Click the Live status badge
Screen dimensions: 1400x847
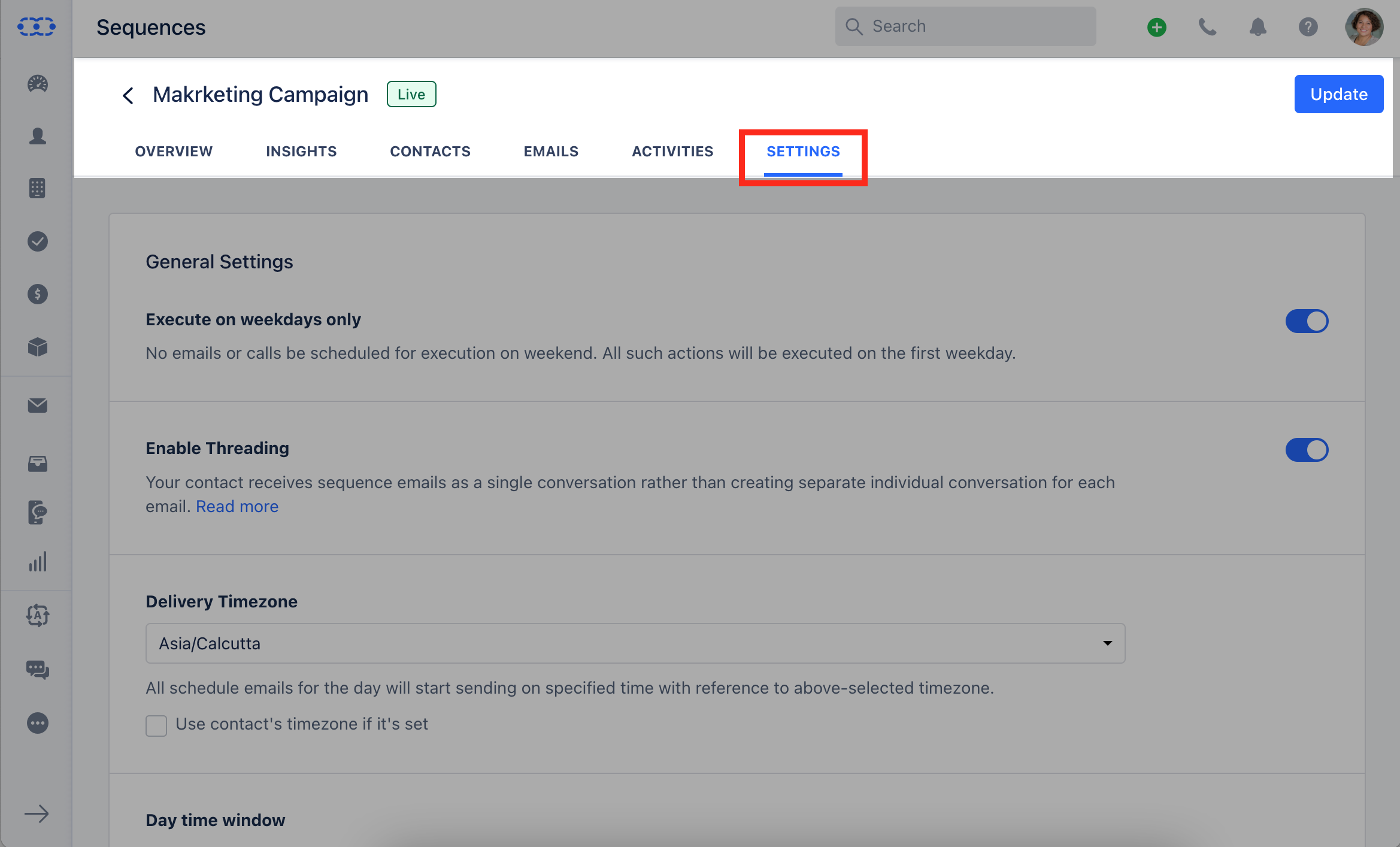tap(411, 94)
